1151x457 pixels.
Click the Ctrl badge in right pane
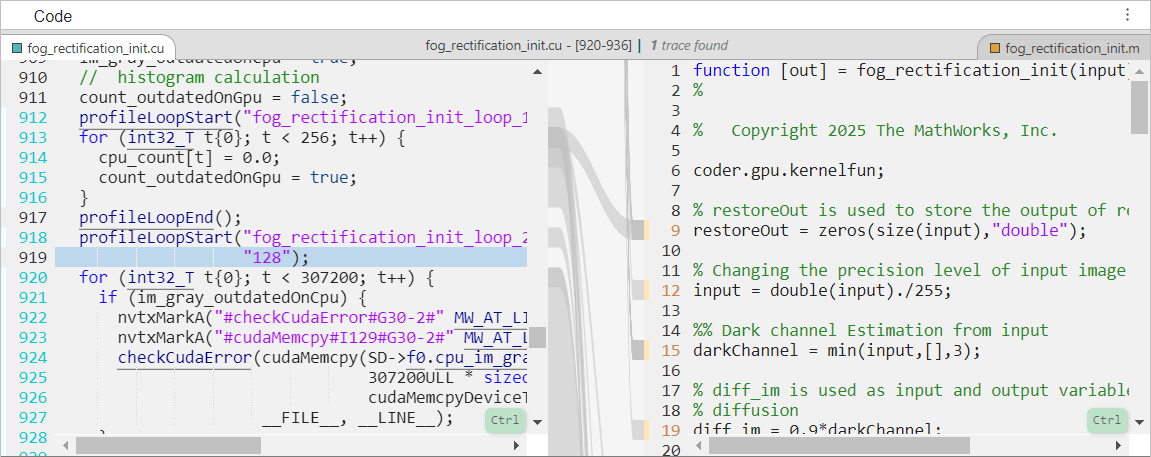point(1106,420)
